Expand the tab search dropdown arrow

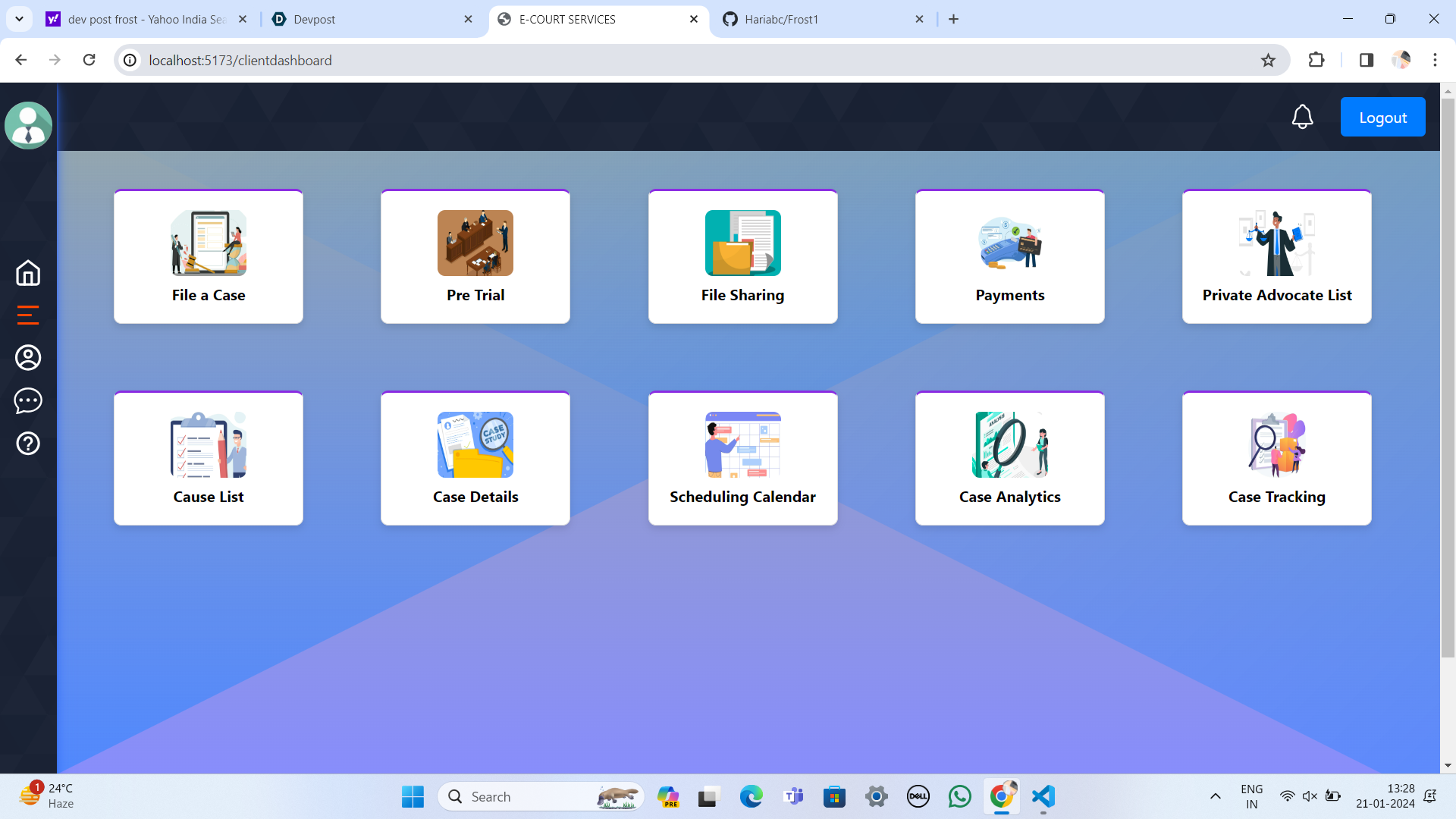19,19
